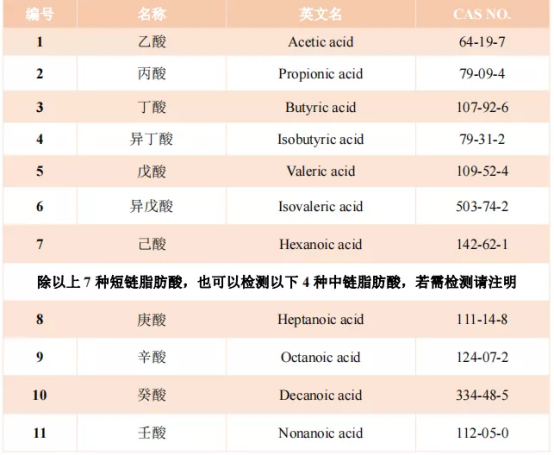Click CAS number 124-07-2
The width and height of the screenshot is (554, 455).
[482, 357]
